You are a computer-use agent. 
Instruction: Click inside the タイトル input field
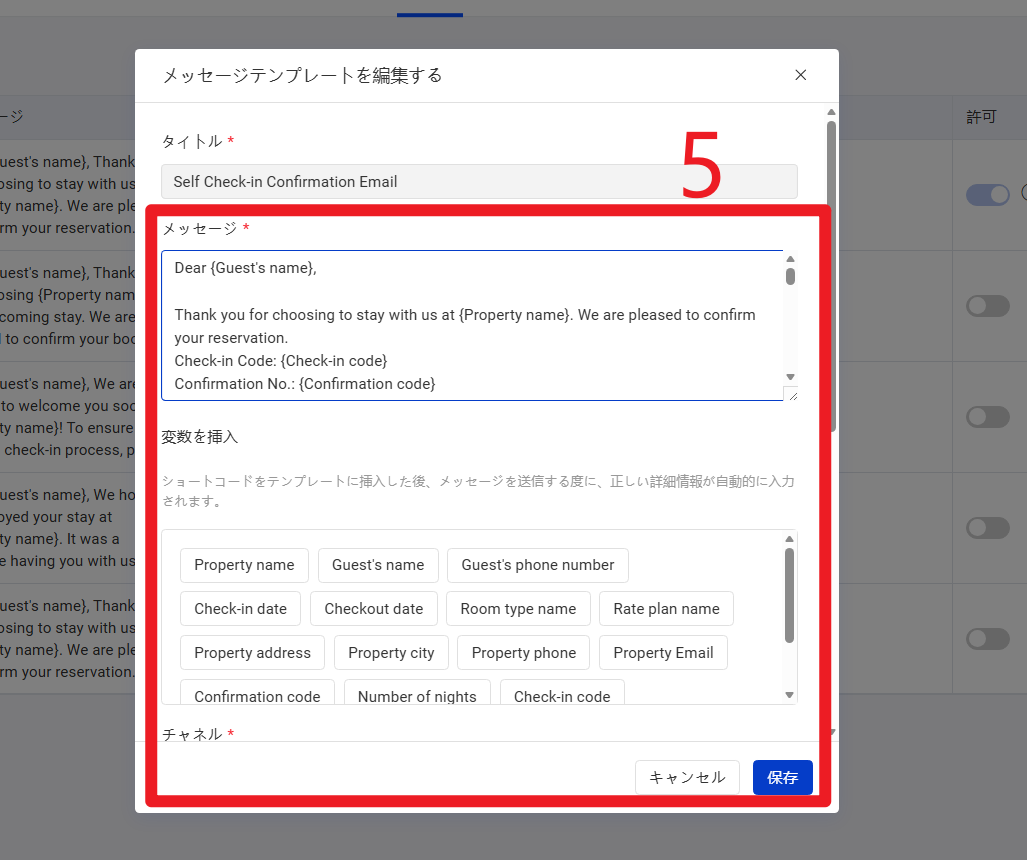tap(478, 182)
